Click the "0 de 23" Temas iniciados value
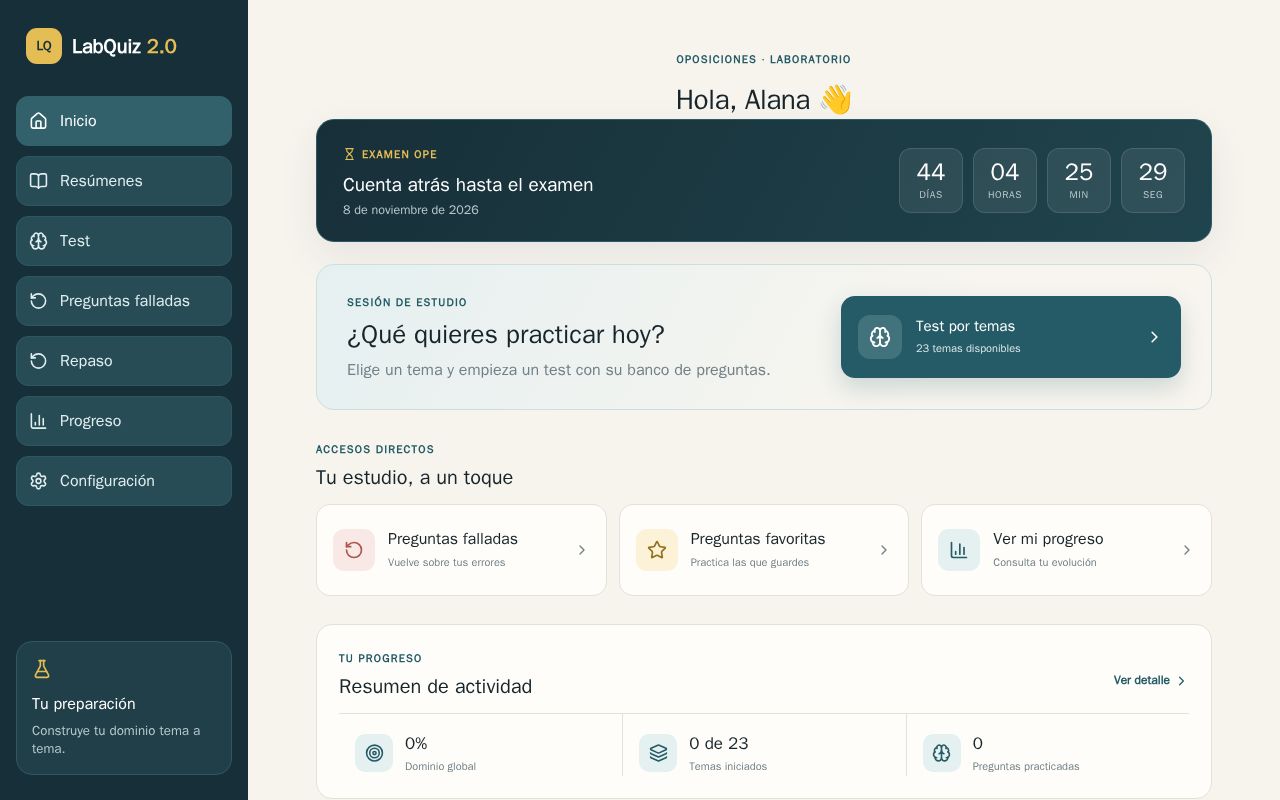Image resolution: width=1280 pixels, height=800 pixels. click(719, 743)
